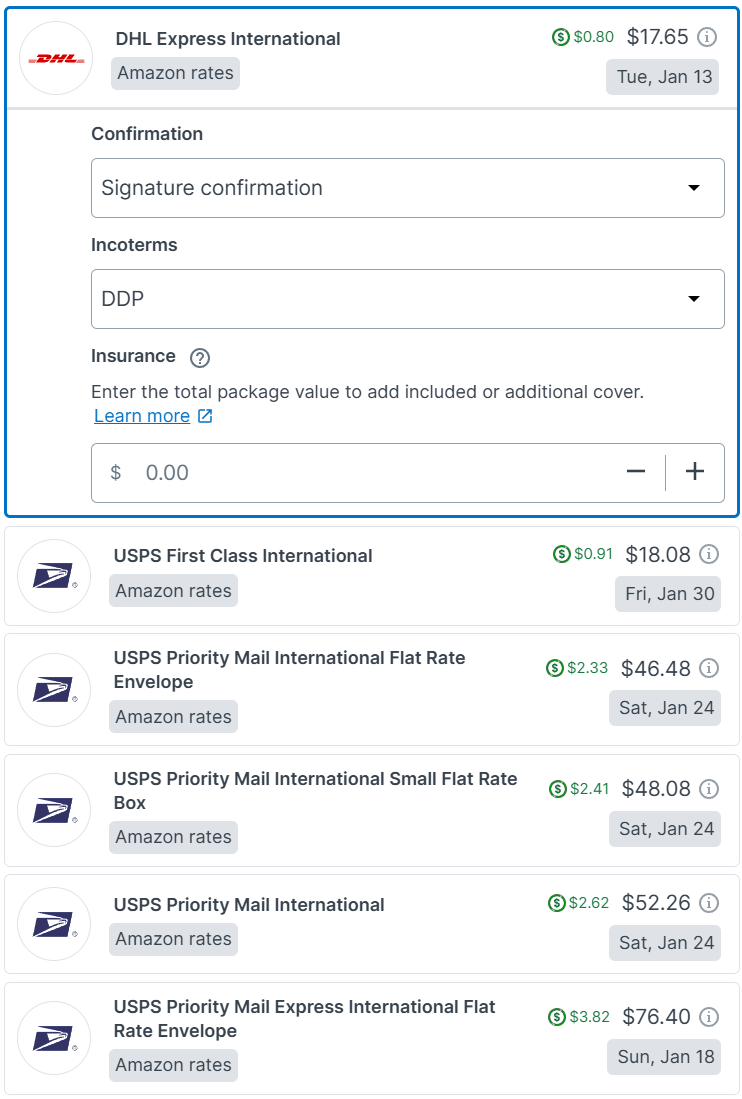This screenshot has width=742, height=1099.
Task: Click the info icon beside the $46.48 rate
Action: click(708, 668)
